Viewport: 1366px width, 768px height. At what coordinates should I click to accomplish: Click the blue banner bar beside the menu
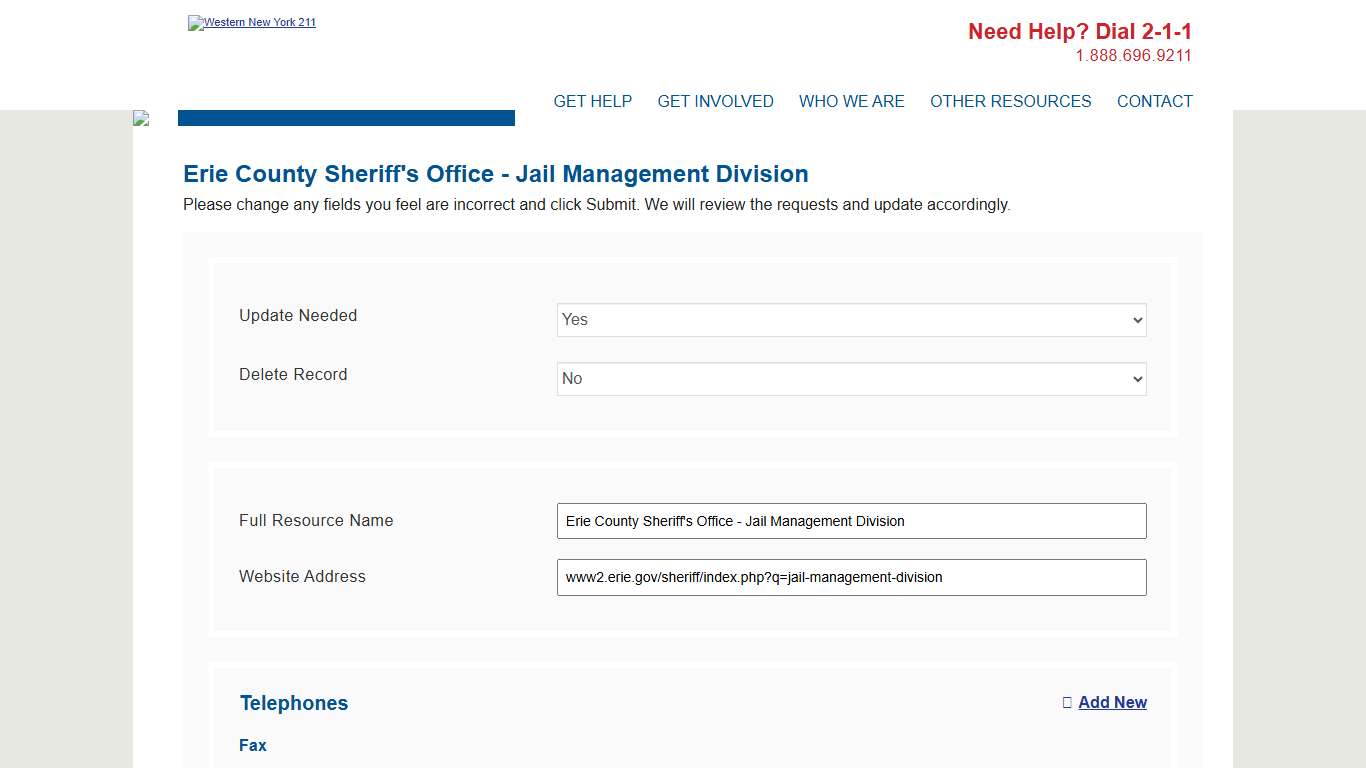346,118
